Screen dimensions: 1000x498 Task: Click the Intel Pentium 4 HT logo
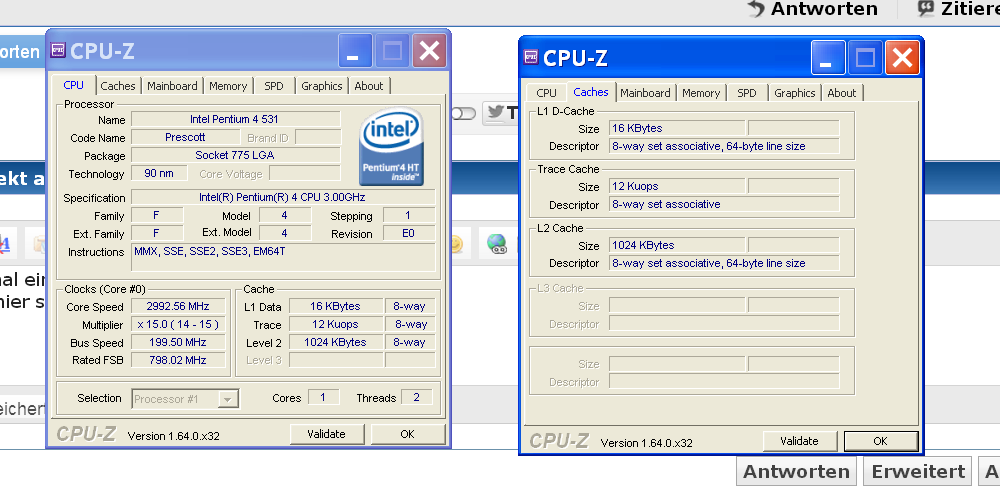coord(393,146)
